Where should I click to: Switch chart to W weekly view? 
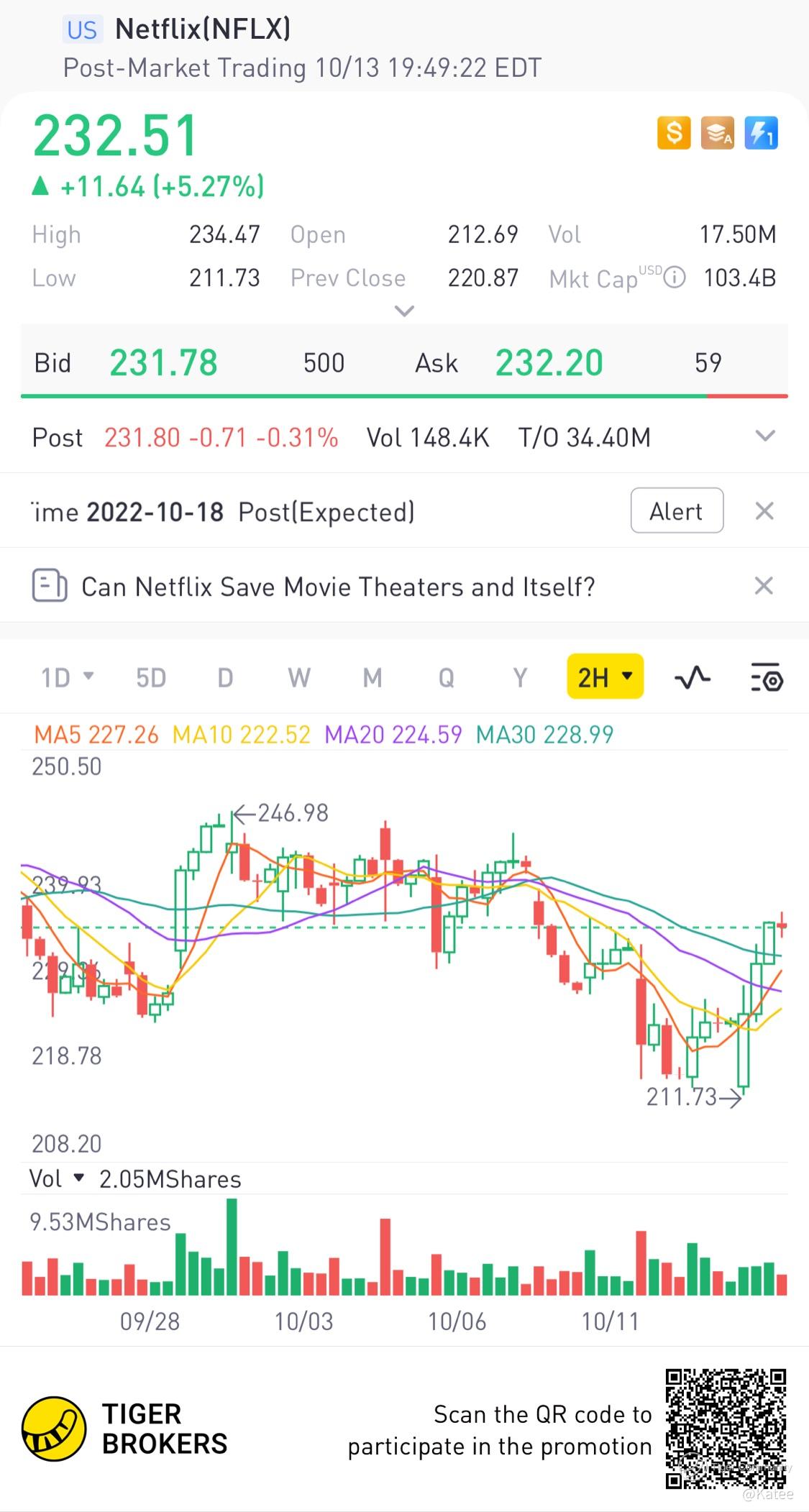(299, 677)
